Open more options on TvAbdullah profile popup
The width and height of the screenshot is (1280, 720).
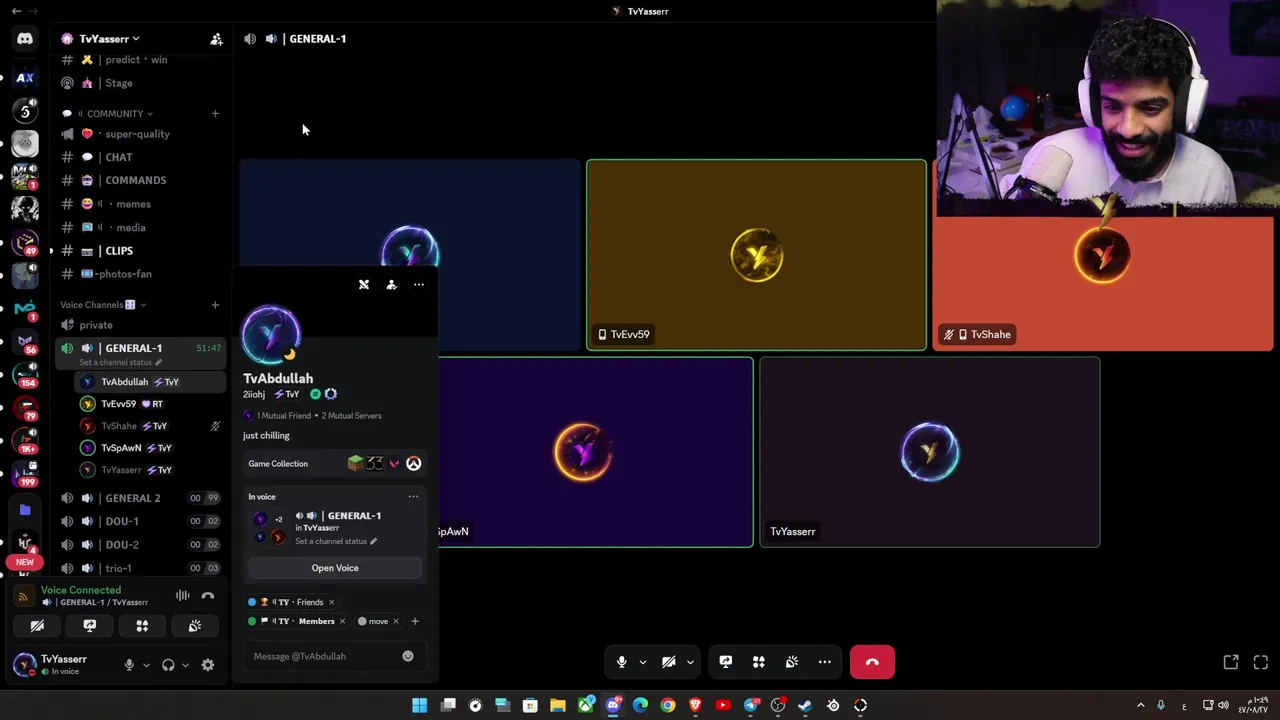[419, 285]
